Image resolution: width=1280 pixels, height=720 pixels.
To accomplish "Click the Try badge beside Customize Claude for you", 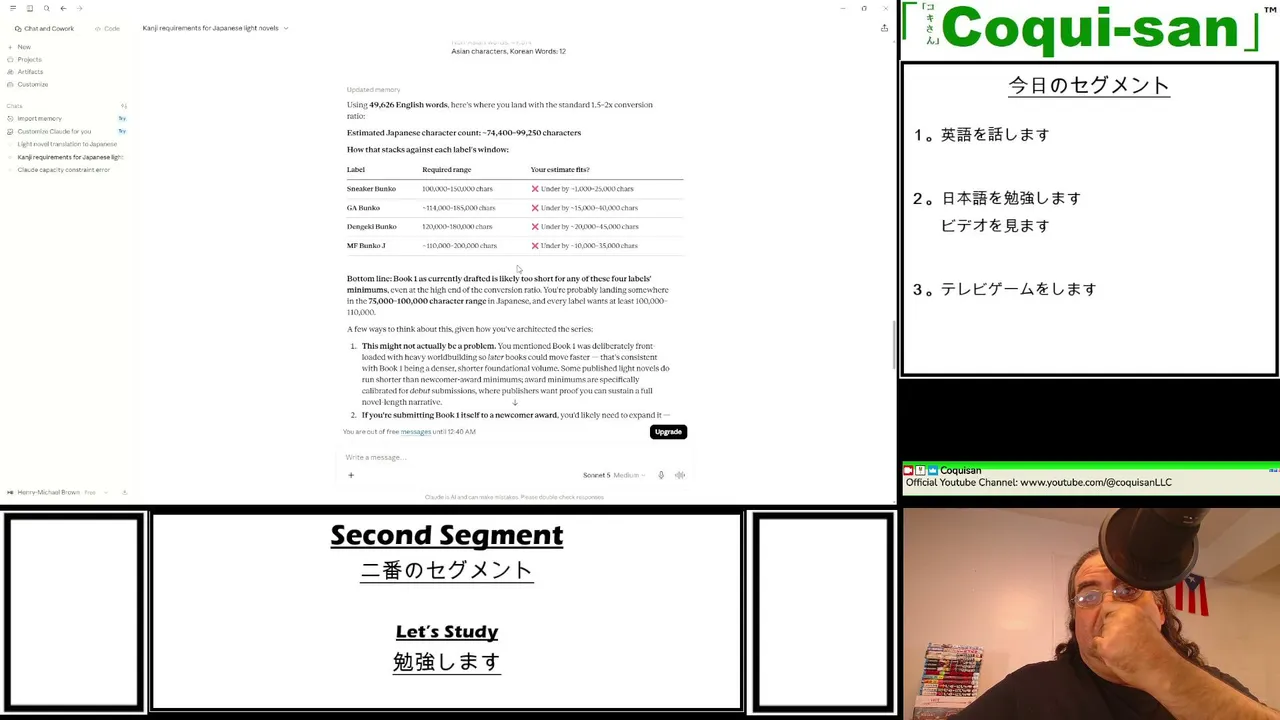I will [122, 131].
